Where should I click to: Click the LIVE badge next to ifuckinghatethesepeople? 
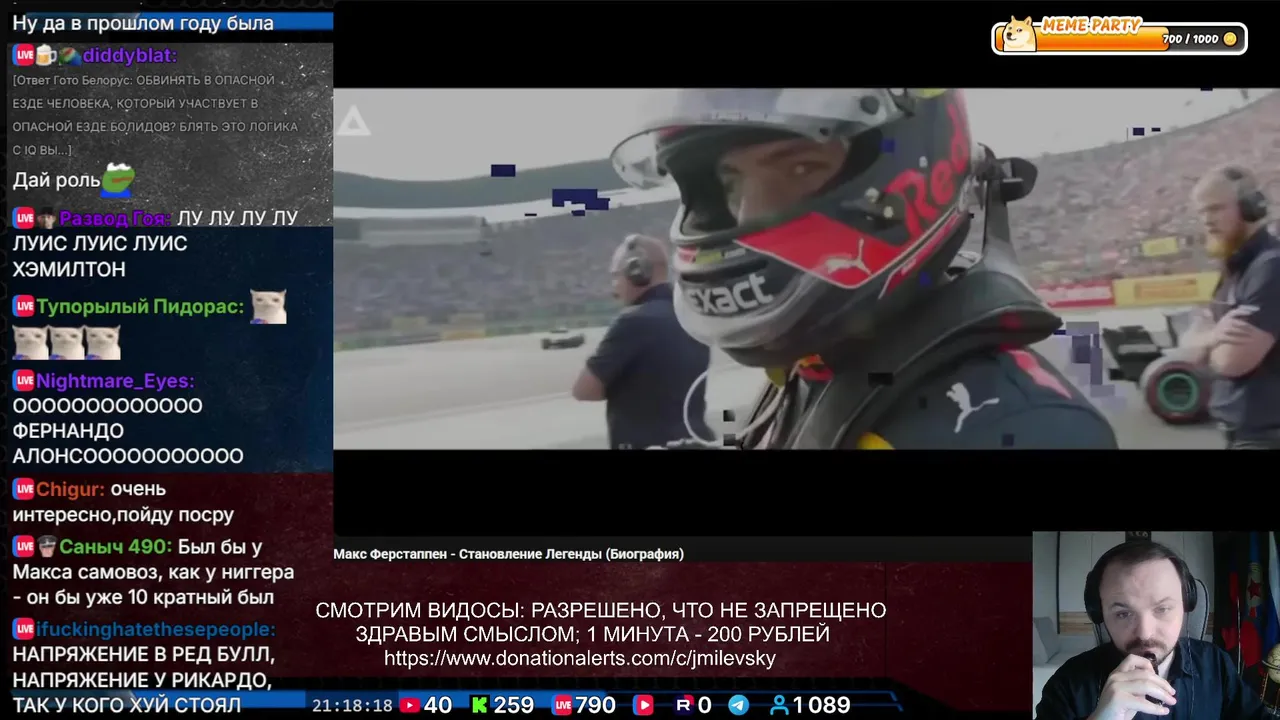coord(23,629)
